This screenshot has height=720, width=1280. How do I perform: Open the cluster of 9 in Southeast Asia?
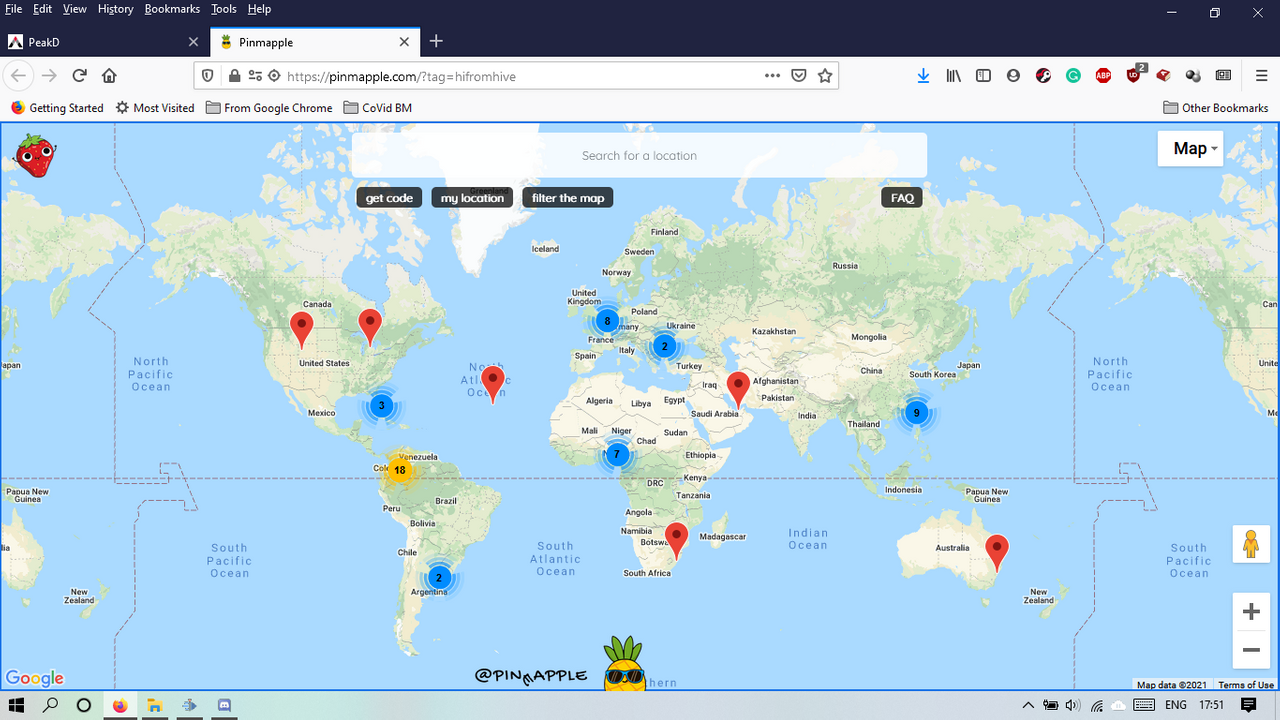click(x=916, y=413)
